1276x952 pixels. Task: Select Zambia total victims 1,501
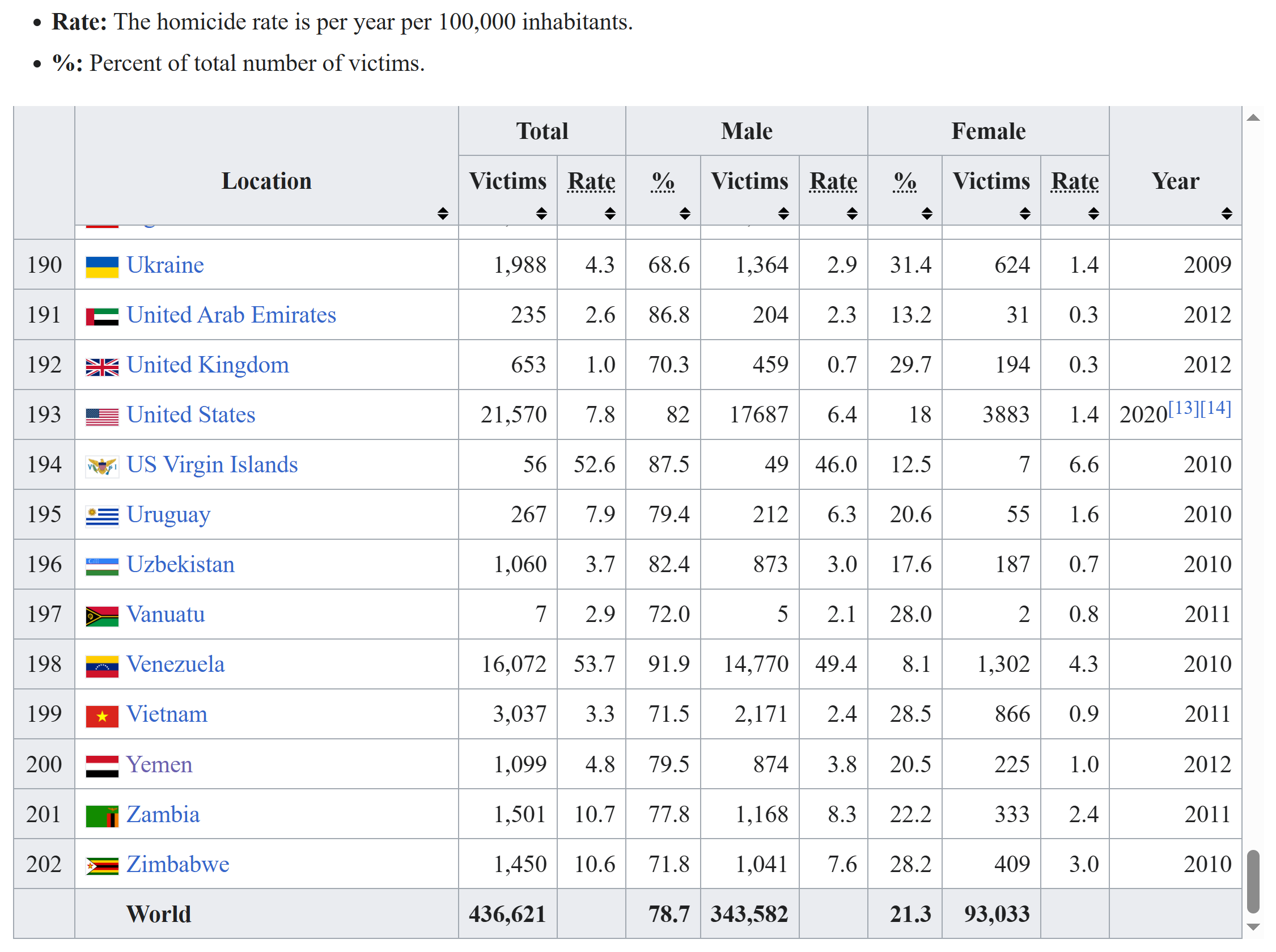(520, 814)
